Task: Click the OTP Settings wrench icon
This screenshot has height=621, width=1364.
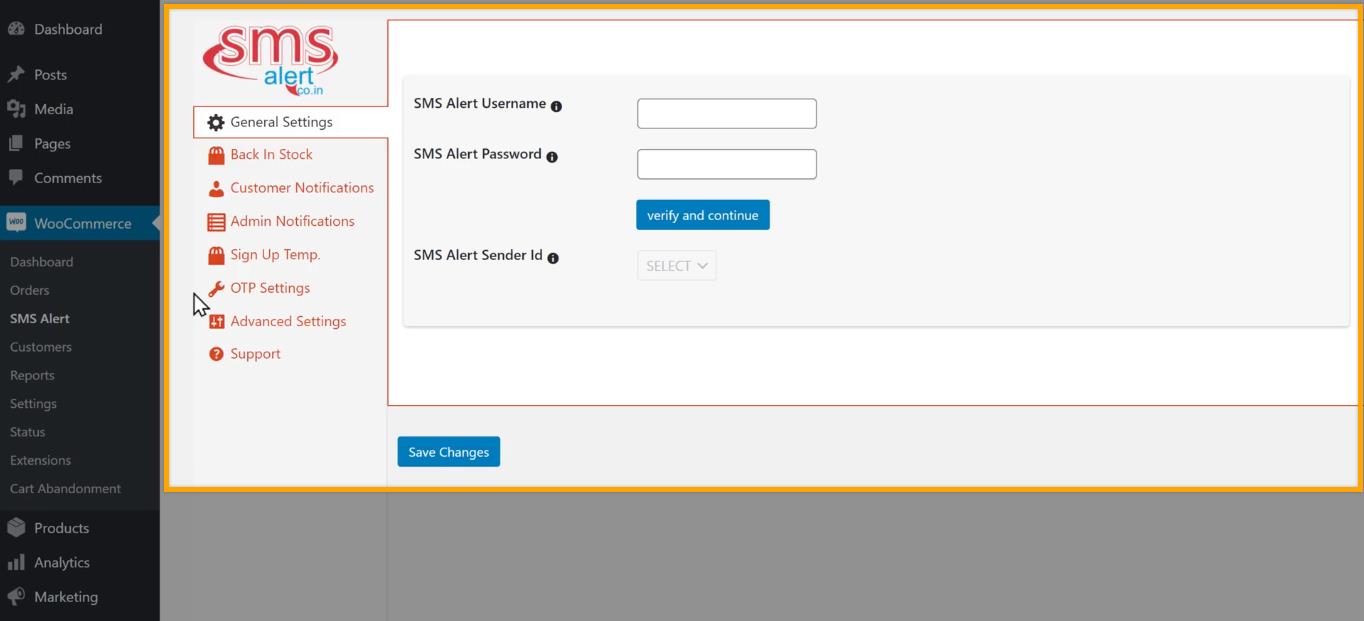Action: point(215,287)
